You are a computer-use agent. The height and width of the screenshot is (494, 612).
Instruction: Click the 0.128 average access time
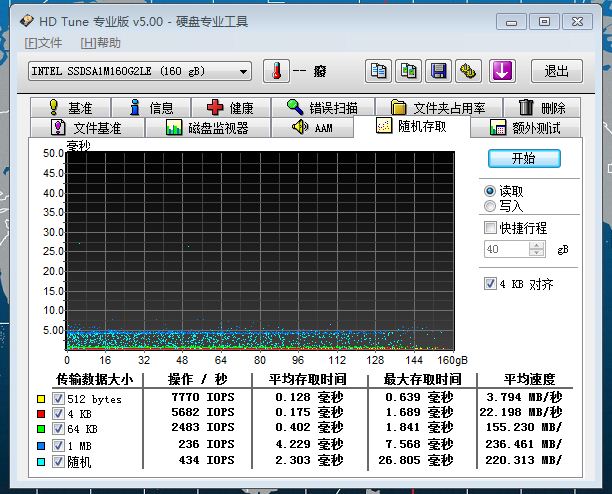[309, 397]
